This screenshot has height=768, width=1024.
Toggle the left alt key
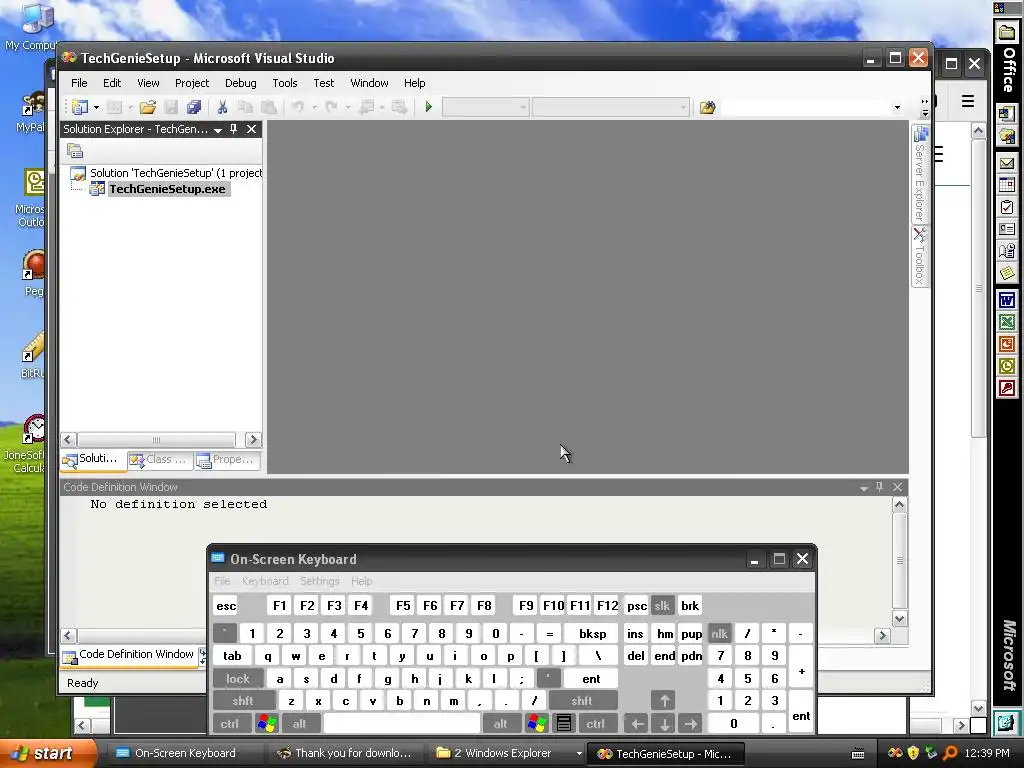(x=299, y=724)
